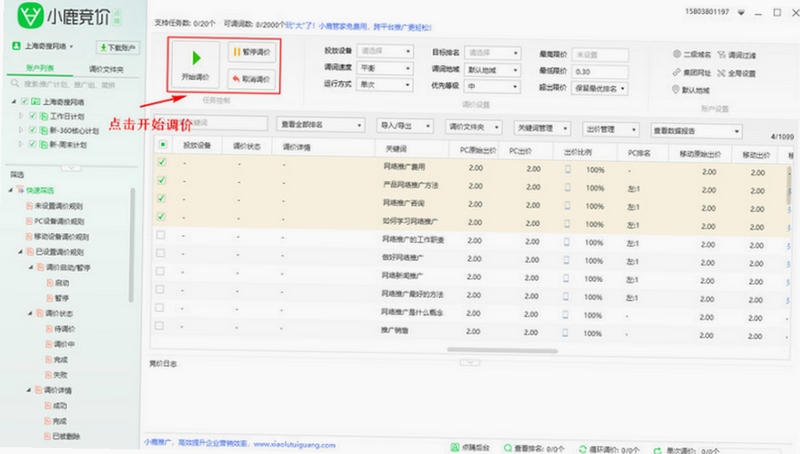Screen dimensions: 800x454
Task: Check the 做好网络推广 row checkbox
Action: pyautogui.click(x=160, y=253)
